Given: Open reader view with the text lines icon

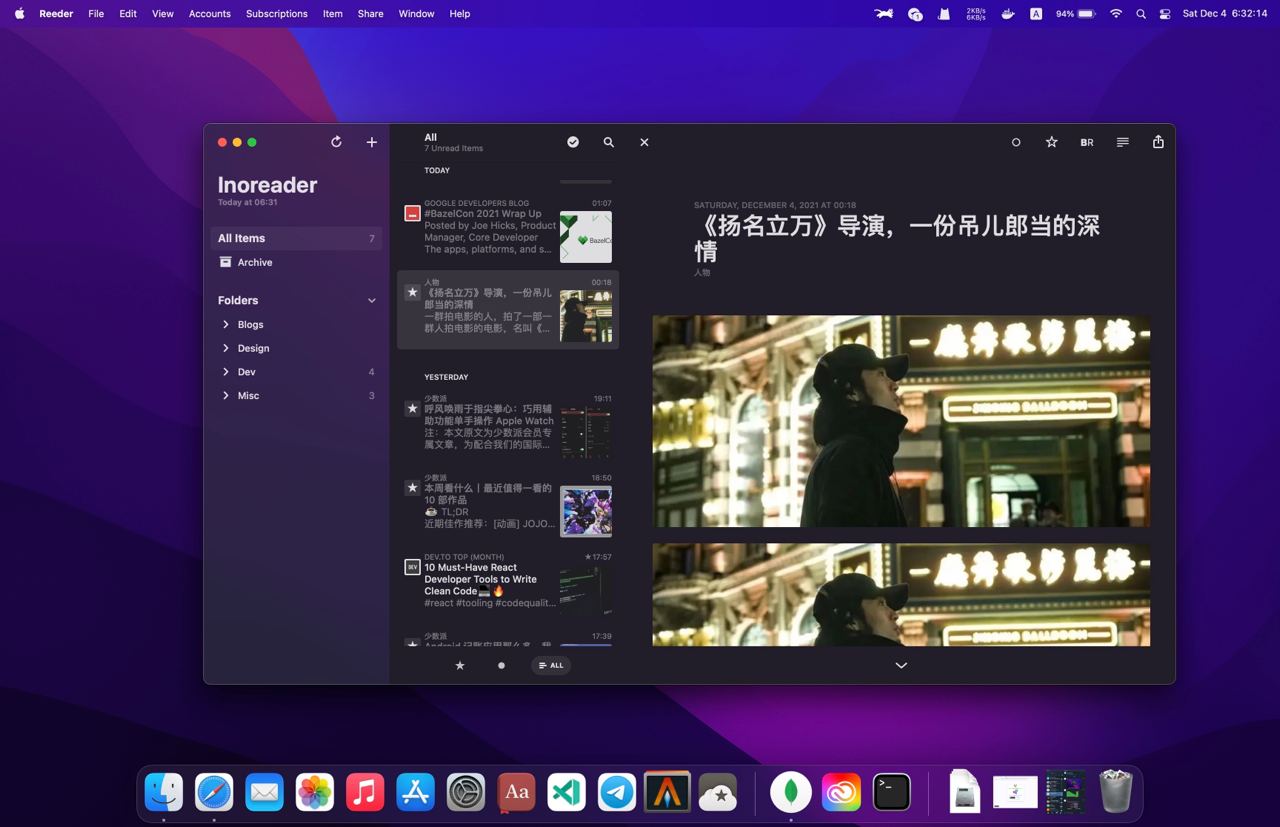Looking at the screenshot, I should pyautogui.click(x=1122, y=142).
